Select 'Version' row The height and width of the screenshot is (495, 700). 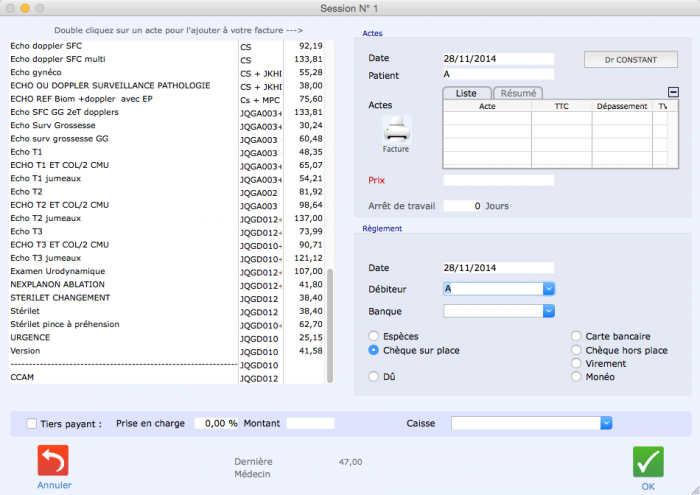pyautogui.click(x=166, y=351)
